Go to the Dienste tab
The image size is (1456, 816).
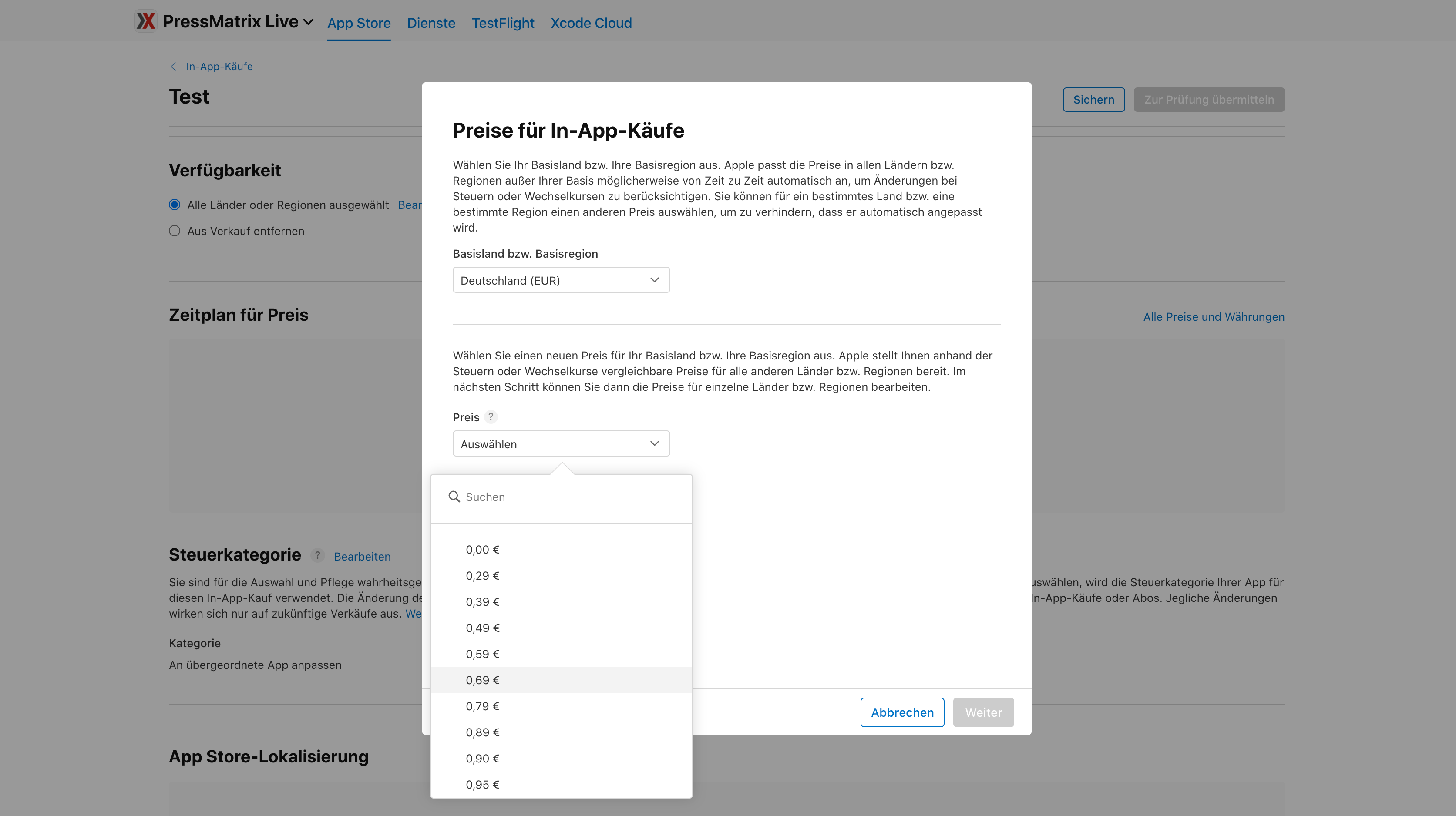pos(430,23)
